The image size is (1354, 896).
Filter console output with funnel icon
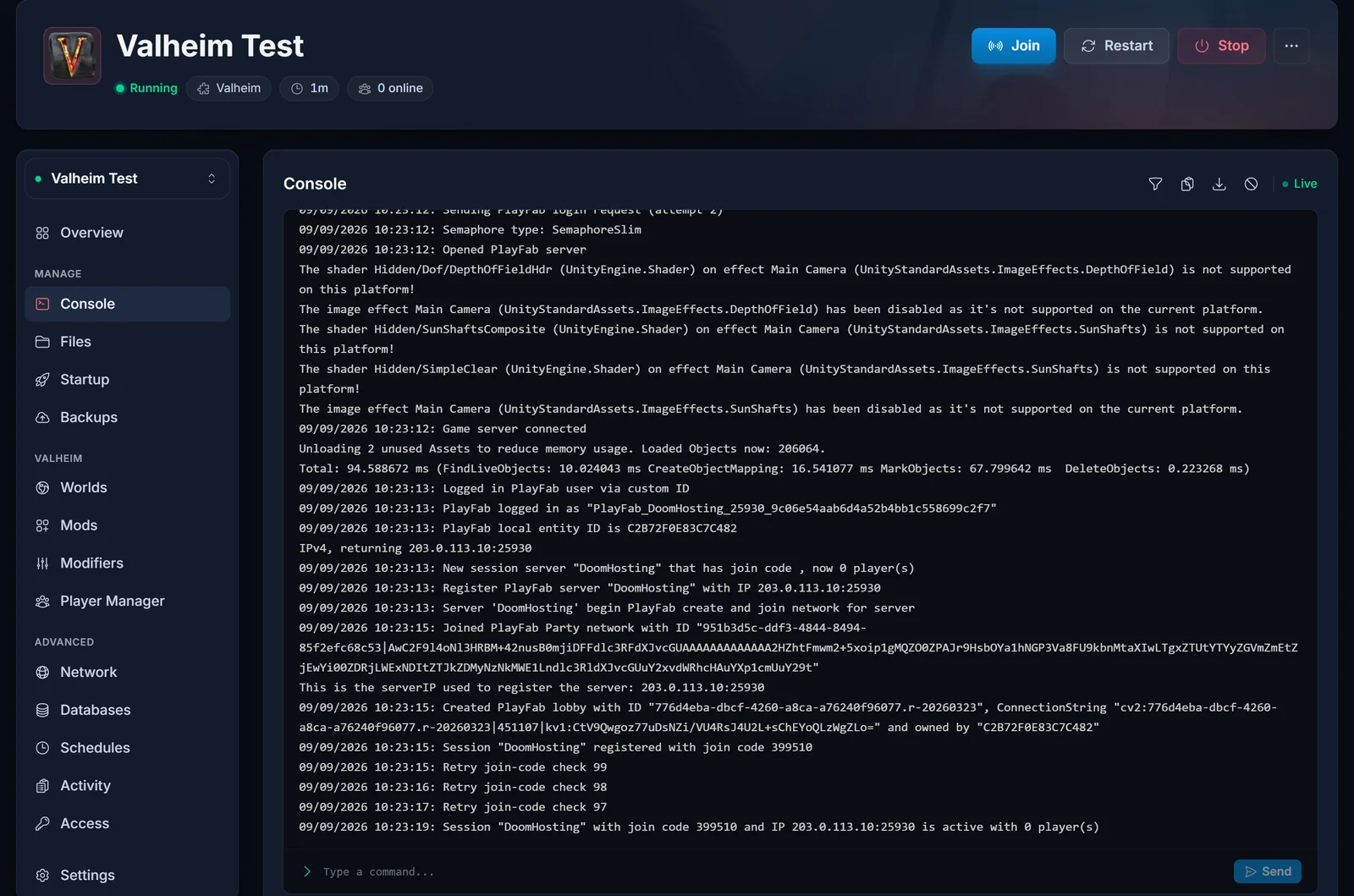(1155, 184)
